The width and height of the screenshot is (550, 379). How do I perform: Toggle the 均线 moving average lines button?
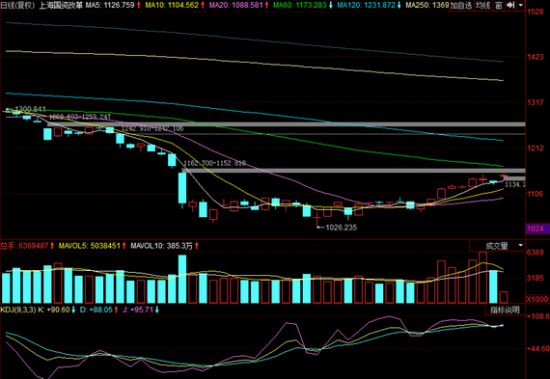[x=483, y=5]
